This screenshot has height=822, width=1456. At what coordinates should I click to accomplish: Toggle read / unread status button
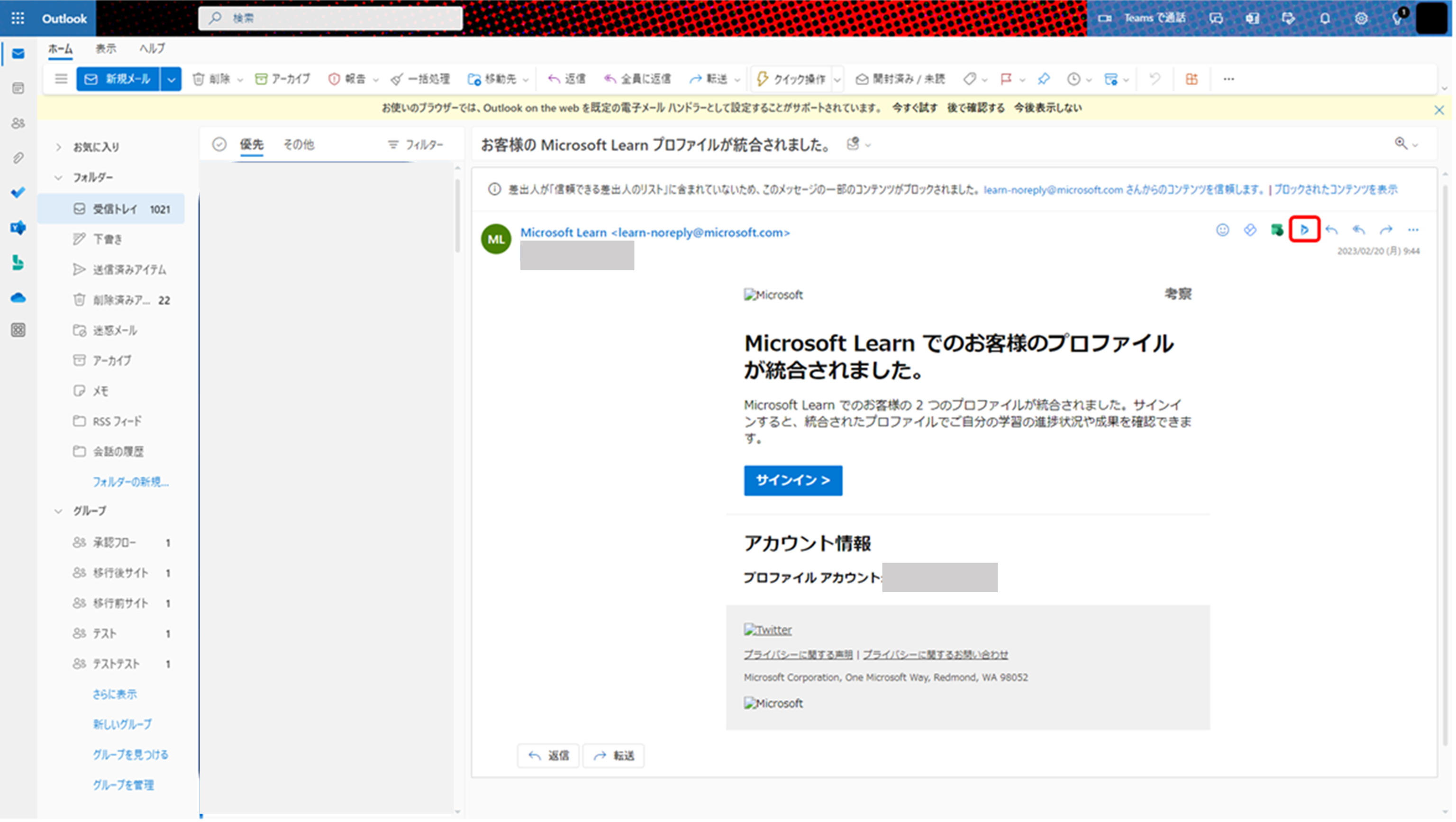pos(901,79)
